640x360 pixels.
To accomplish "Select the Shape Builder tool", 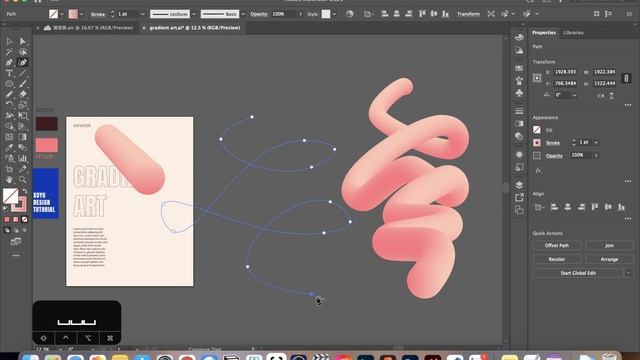I will tap(9, 126).
